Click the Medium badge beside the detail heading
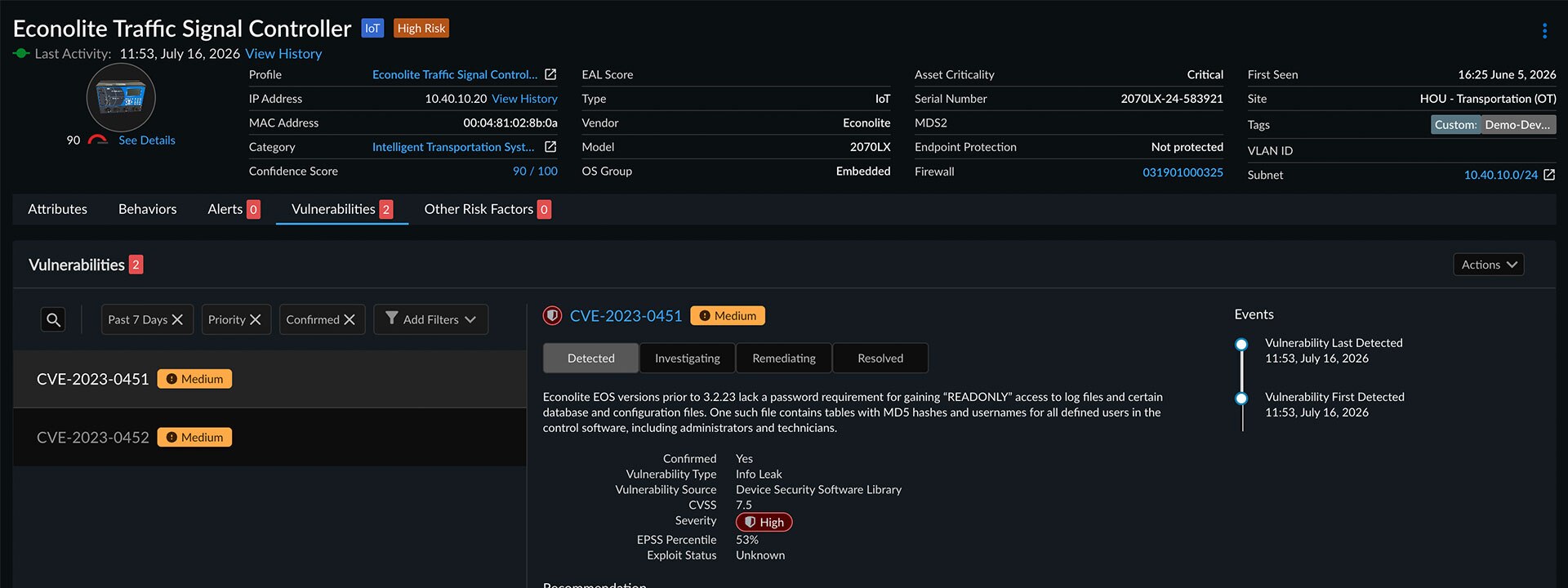Viewport: 1568px width, 588px height. 728,316
